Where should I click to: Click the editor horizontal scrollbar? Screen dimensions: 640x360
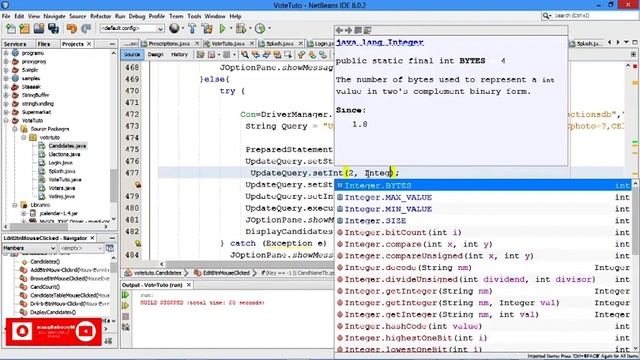[x=249, y=264]
